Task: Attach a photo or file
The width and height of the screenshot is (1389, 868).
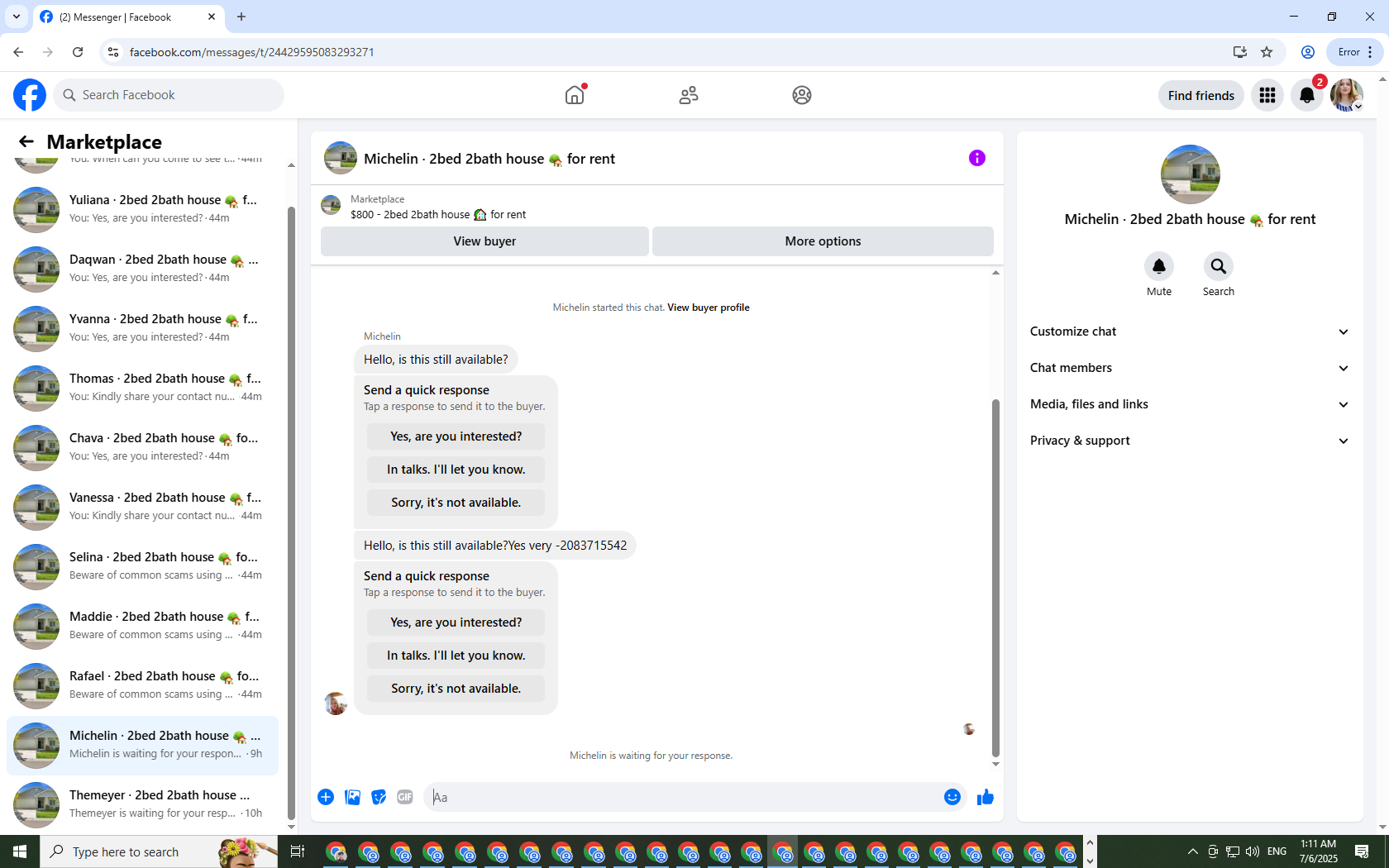Action: [352, 797]
